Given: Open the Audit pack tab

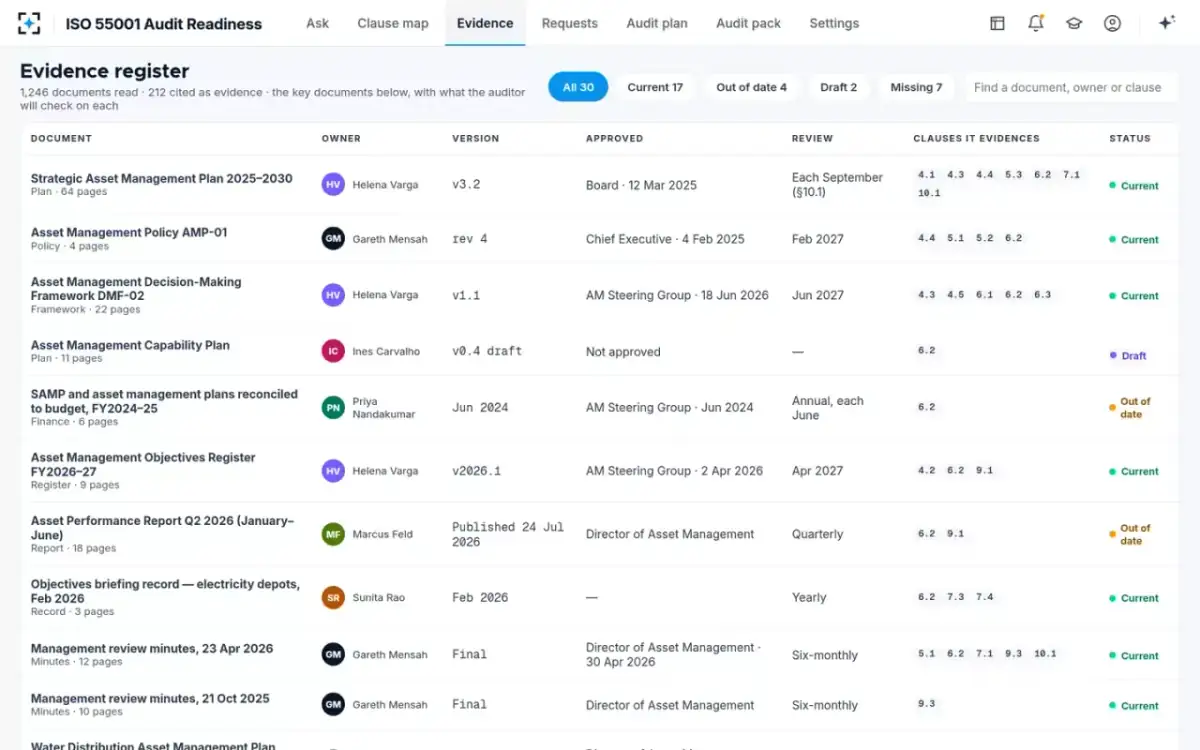Looking at the screenshot, I should pos(748,23).
